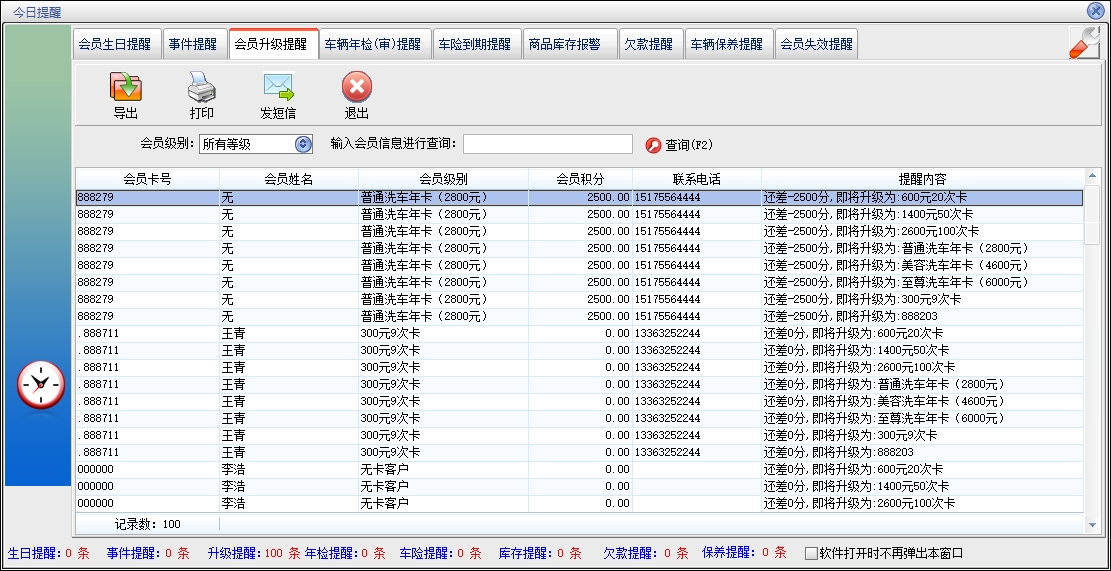1111x571 pixels.
Task: Click the 提醒内容 column header
Action: [922, 179]
